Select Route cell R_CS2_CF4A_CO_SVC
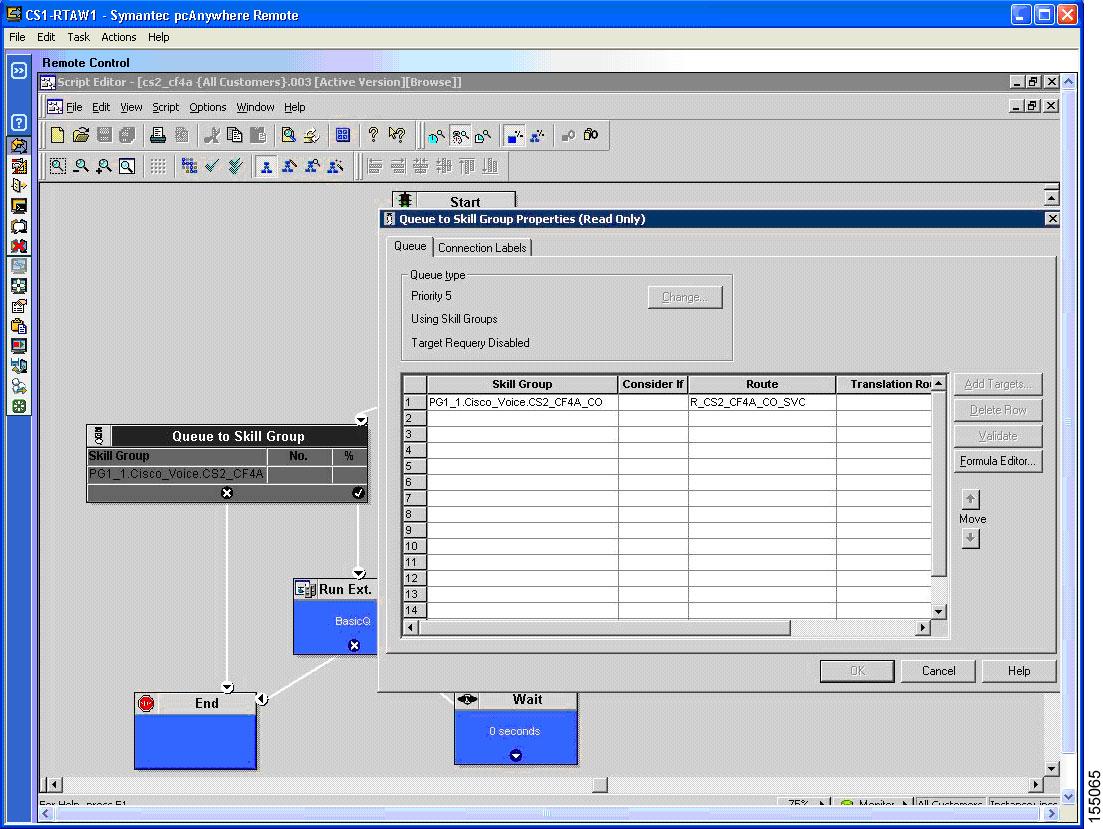 pos(762,402)
